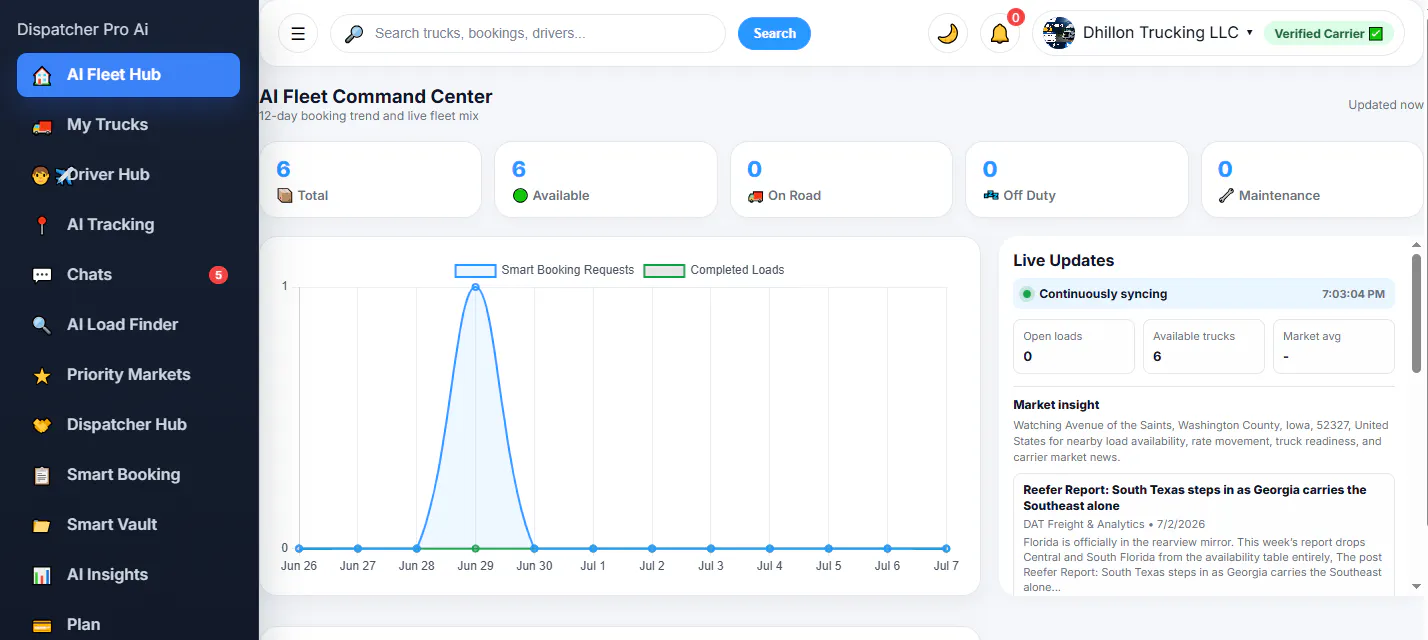Image resolution: width=1428 pixels, height=640 pixels.
Task: Click the Dispatcher Pro Ai title
Action: tap(83, 29)
